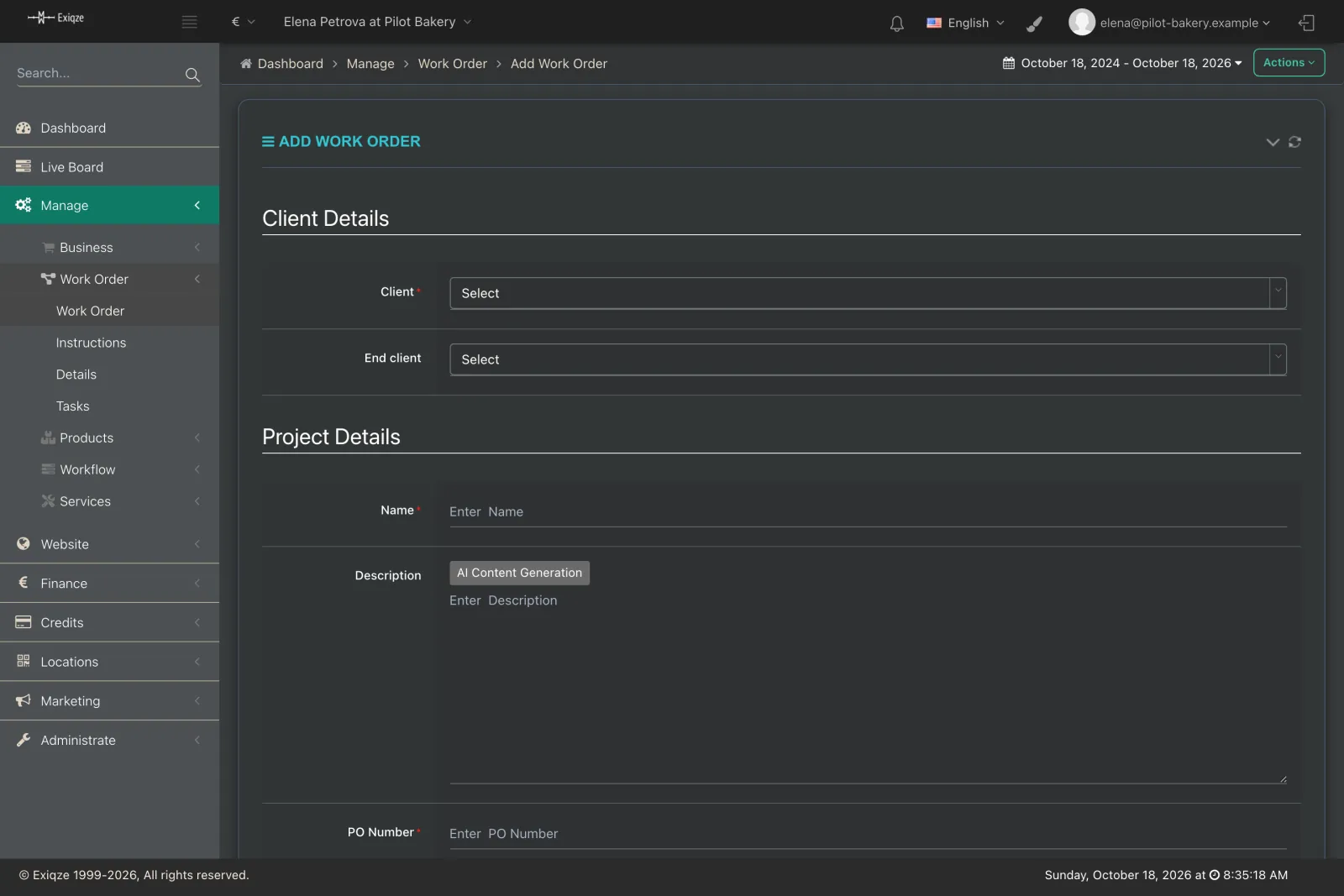Collapse the Add Work Order panel
This screenshot has width=1344, height=896.
coord(1273,142)
